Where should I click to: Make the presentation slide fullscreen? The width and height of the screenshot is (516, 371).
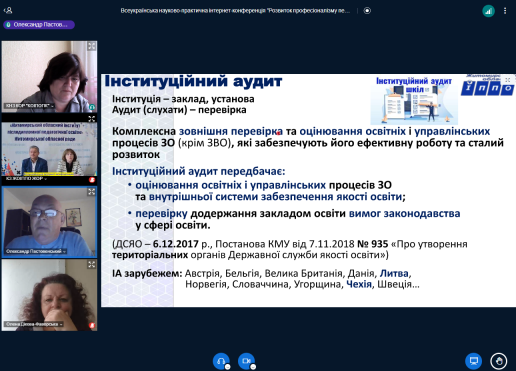(x=508, y=80)
